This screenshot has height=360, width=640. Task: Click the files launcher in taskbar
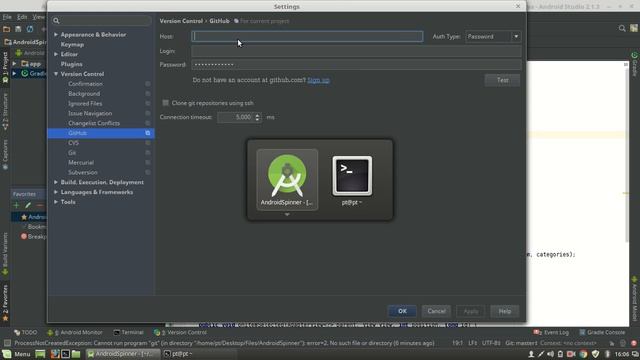(76, 354)
